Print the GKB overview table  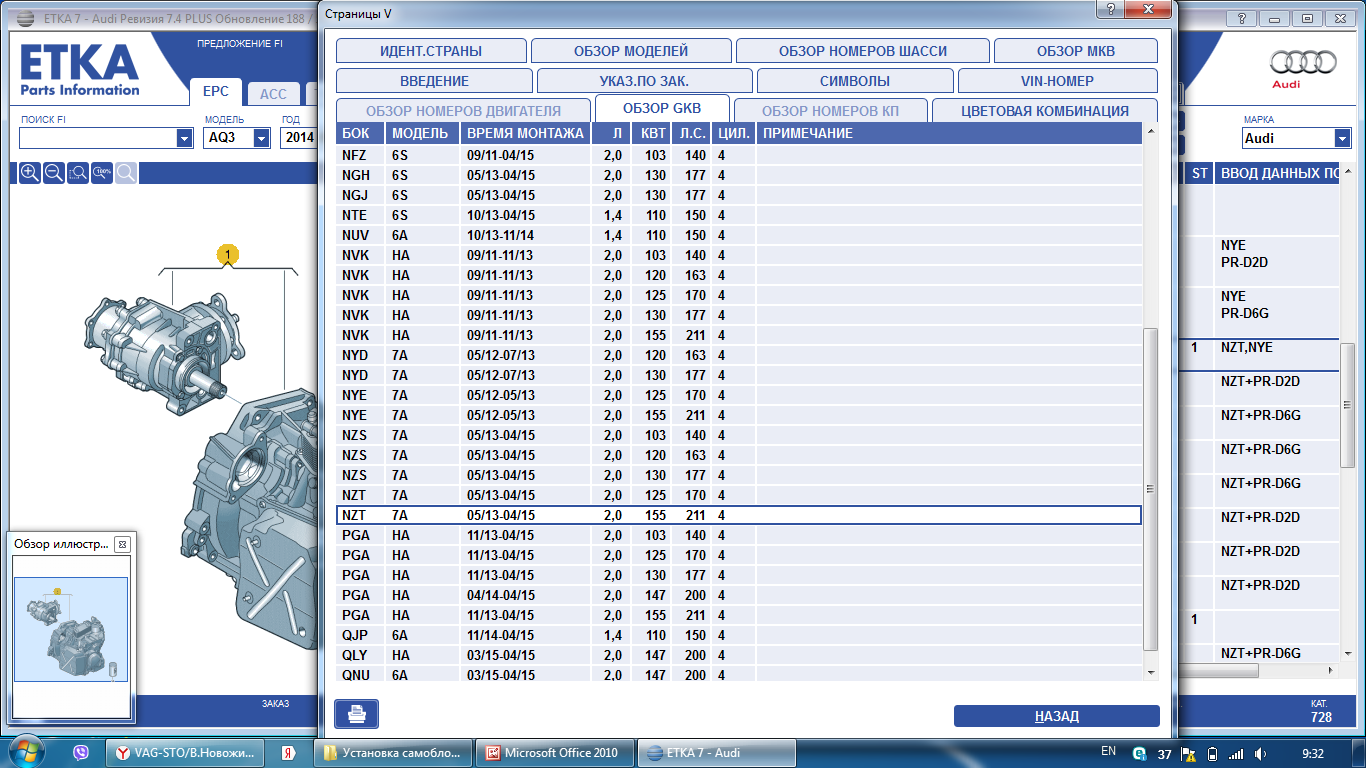click(356, 714)
